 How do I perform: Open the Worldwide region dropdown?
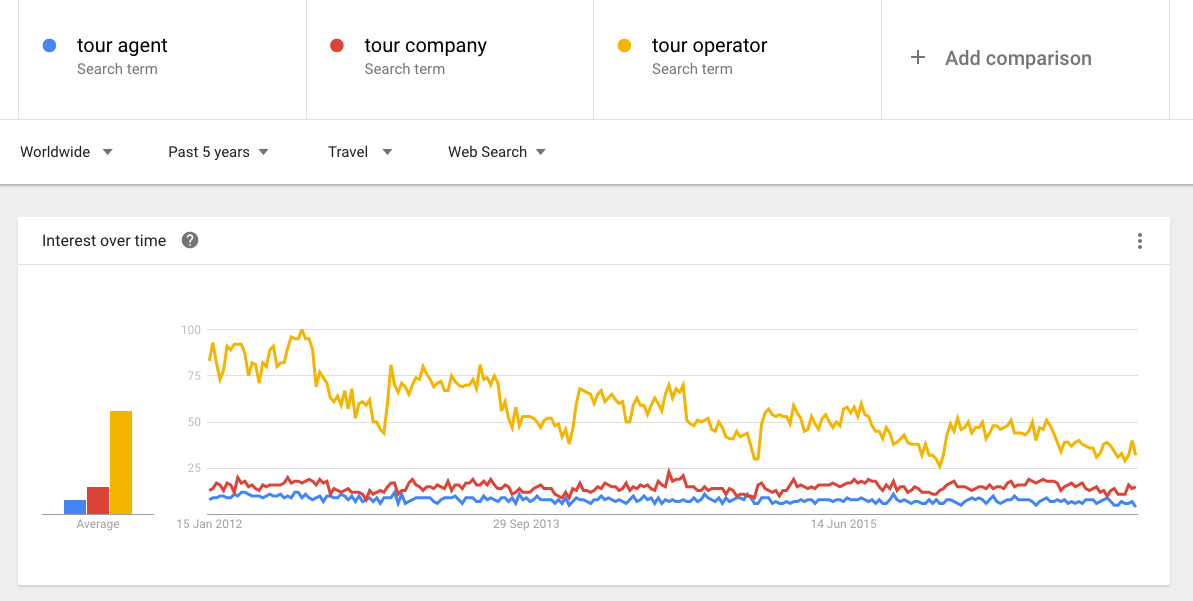(66, 152)
